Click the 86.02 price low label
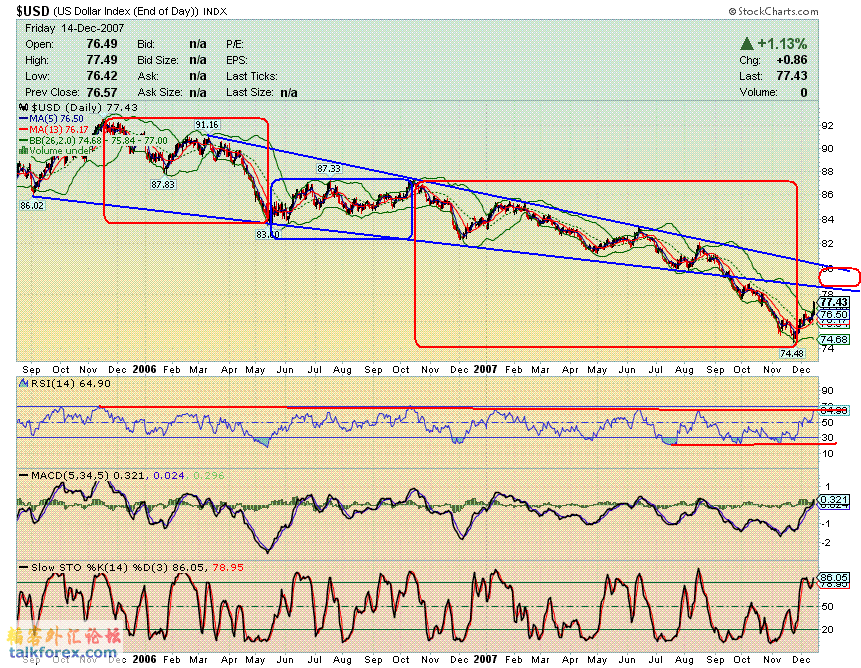Screen dimensions: 861x668 click(x=32, y=205)
